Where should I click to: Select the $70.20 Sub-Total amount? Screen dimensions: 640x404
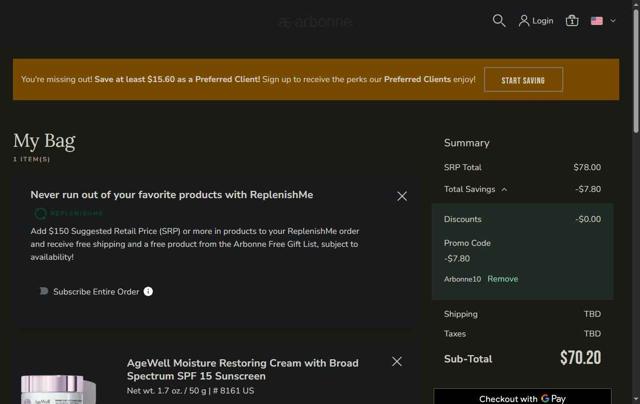pos(580,358)
